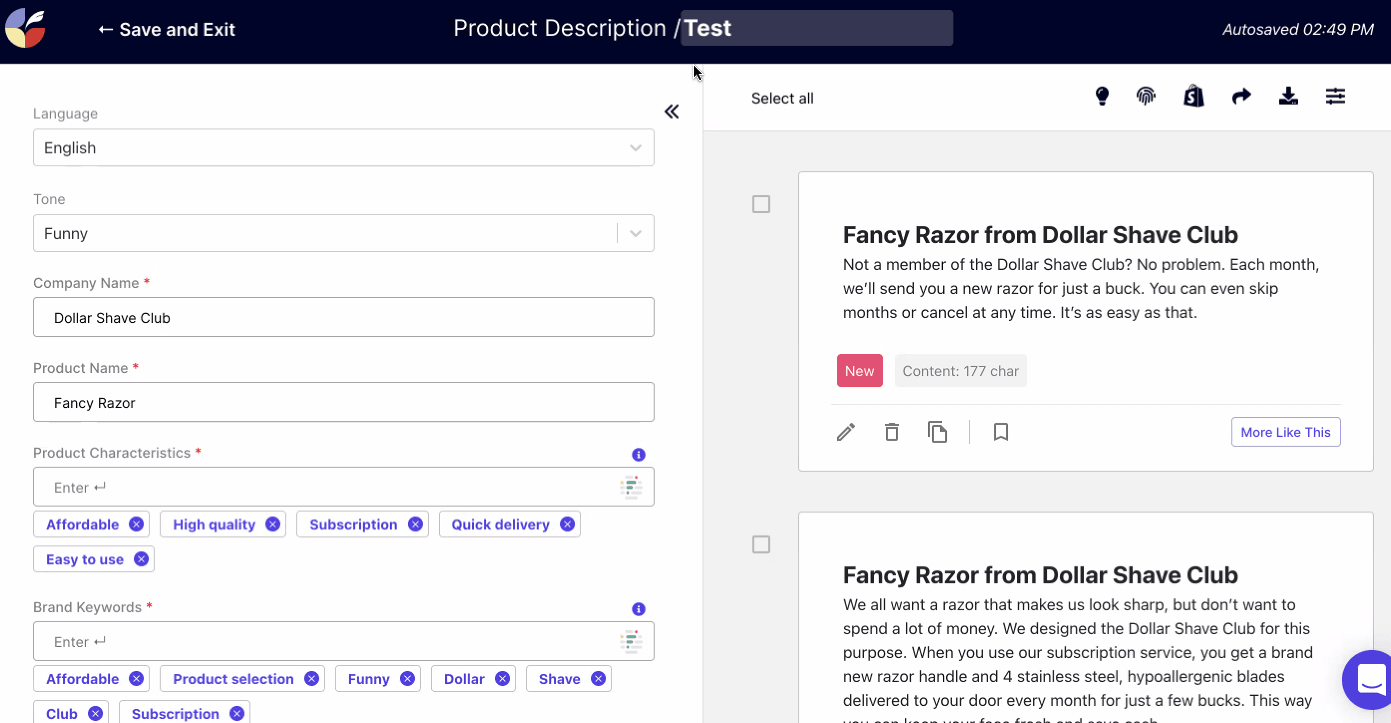Click first card title Fancy Razor heading
The height and width of the screenshot is (723, 1391).
1040,235
